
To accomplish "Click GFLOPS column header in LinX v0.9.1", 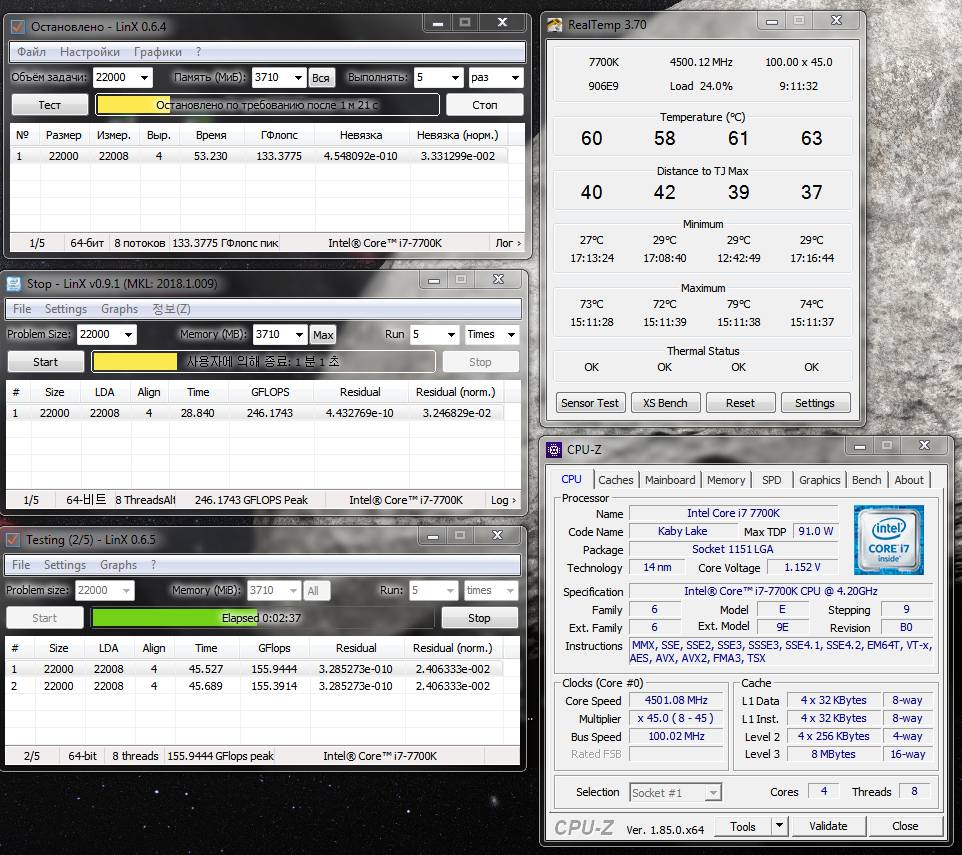I will (x=270, y=392).
